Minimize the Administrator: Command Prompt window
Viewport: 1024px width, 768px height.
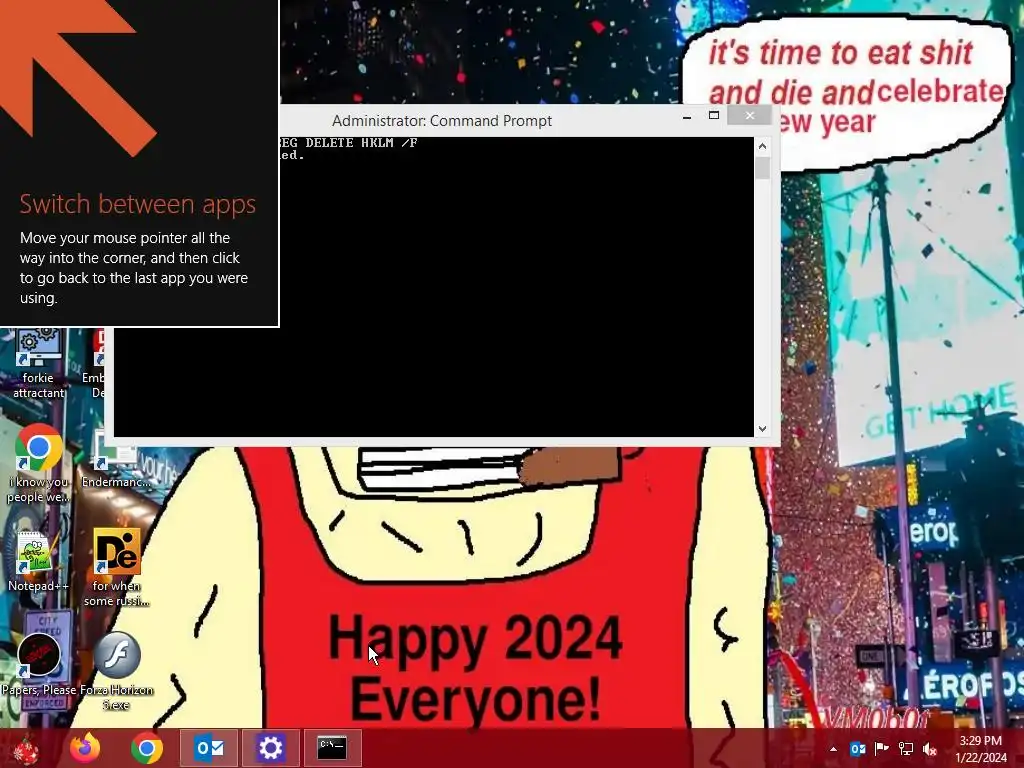click(x=687, y=116)
